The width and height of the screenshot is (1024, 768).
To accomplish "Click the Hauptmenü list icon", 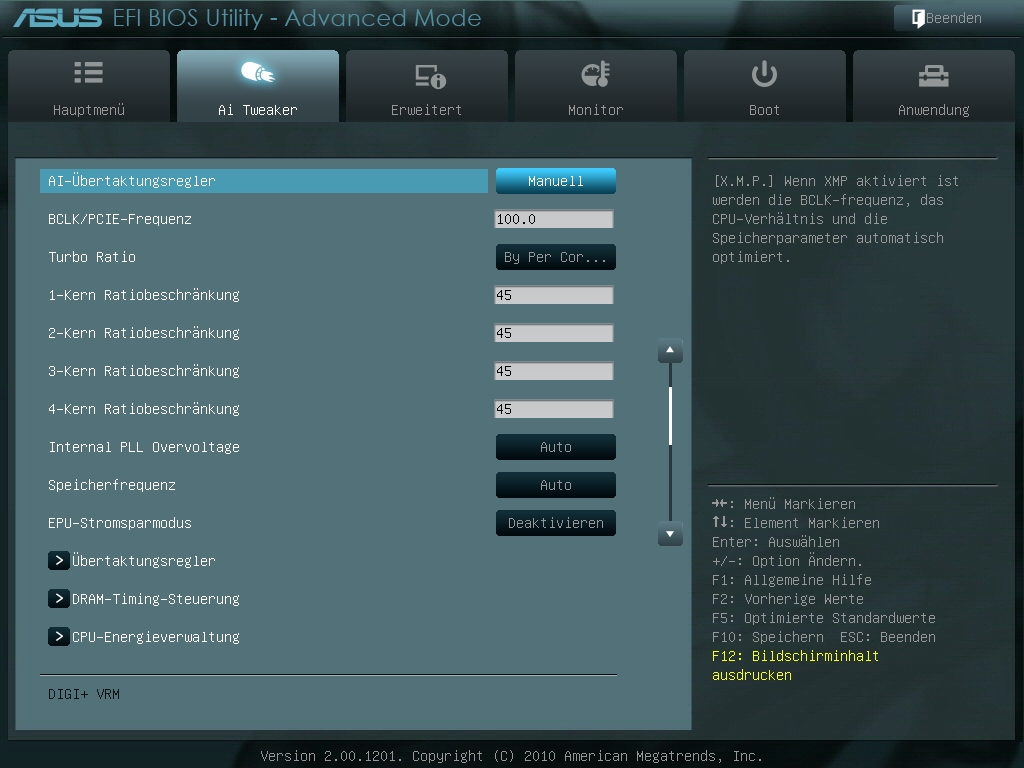I will tap(88, 72).
